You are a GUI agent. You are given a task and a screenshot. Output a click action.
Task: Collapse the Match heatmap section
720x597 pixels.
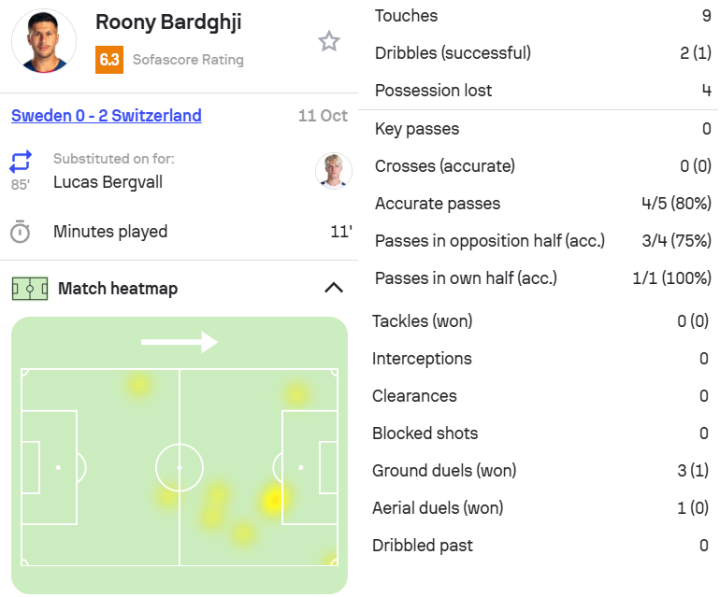coord(334,288)
